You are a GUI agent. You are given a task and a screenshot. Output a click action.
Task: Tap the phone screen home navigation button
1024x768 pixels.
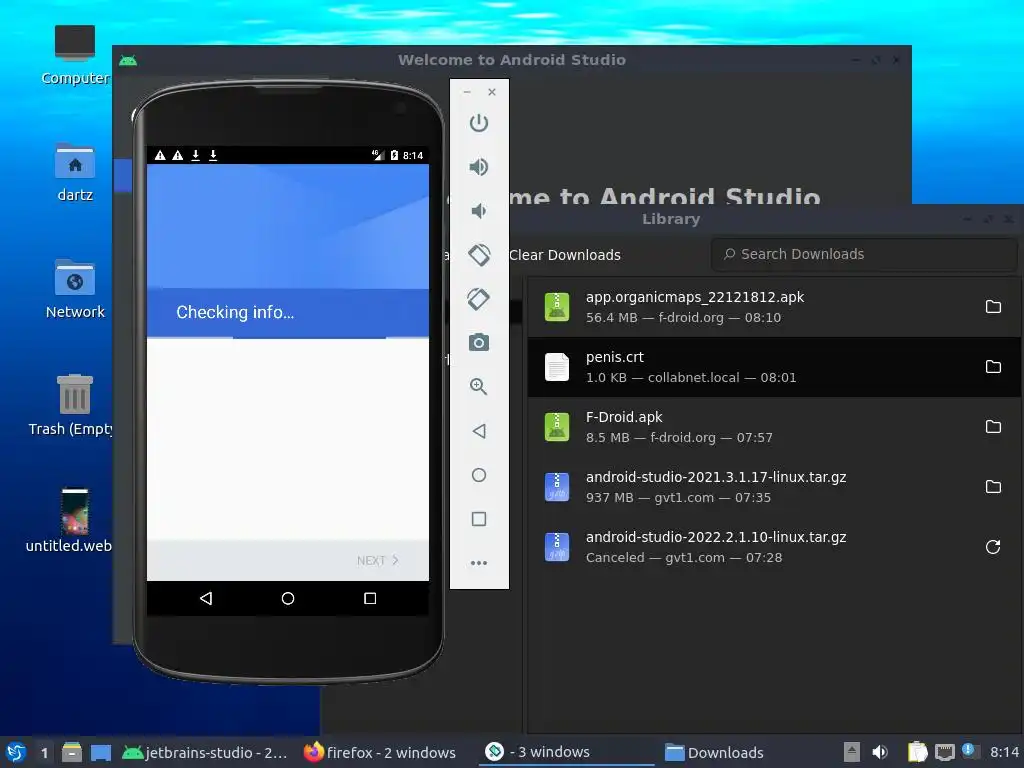click(287, 598)
